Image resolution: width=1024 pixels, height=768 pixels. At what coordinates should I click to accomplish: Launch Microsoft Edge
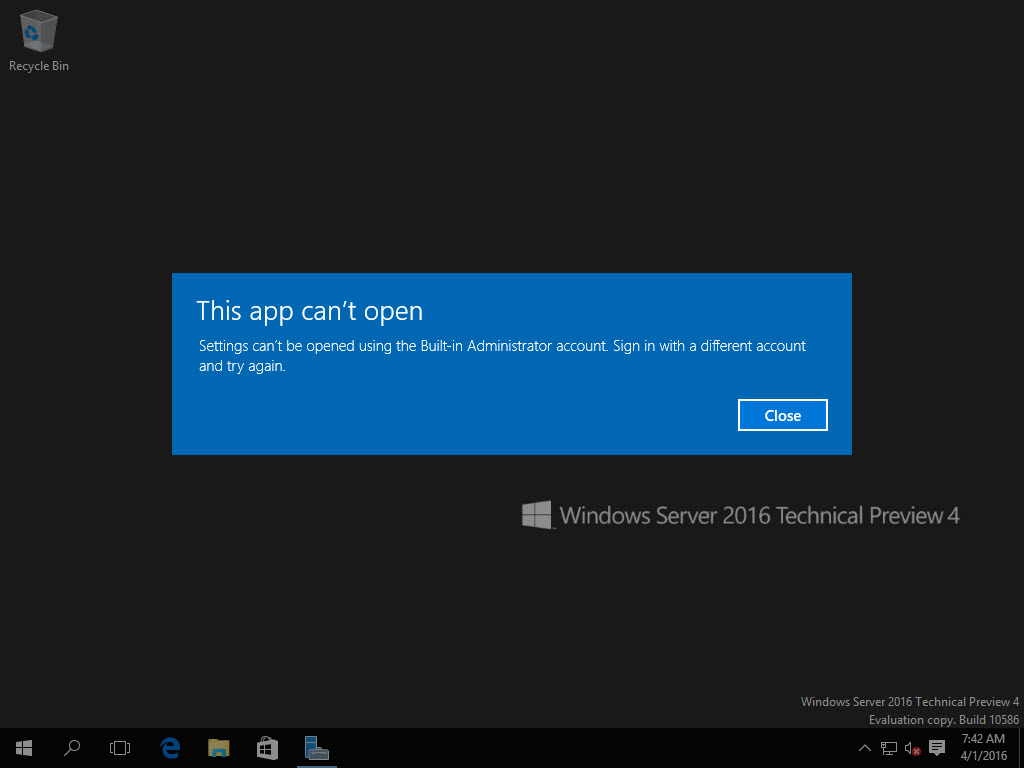[169, 747]
